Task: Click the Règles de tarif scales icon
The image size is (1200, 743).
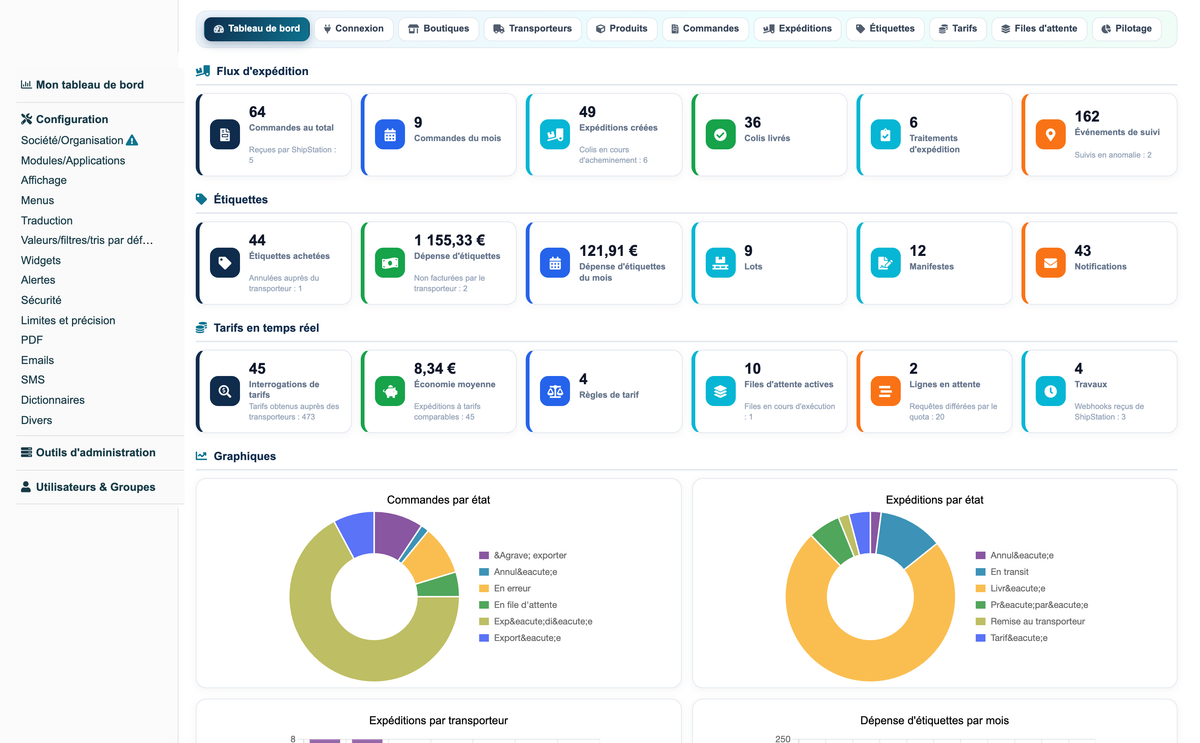Action: pyautogui.click(x=555, y=391)
